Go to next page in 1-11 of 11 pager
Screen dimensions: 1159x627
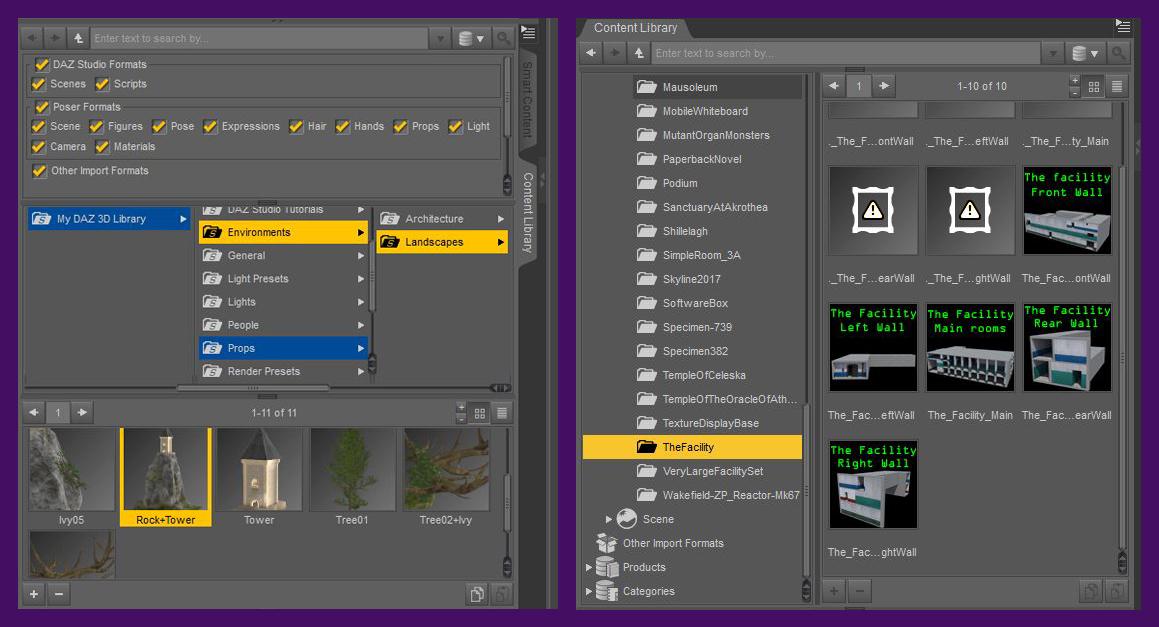point(82,413)
